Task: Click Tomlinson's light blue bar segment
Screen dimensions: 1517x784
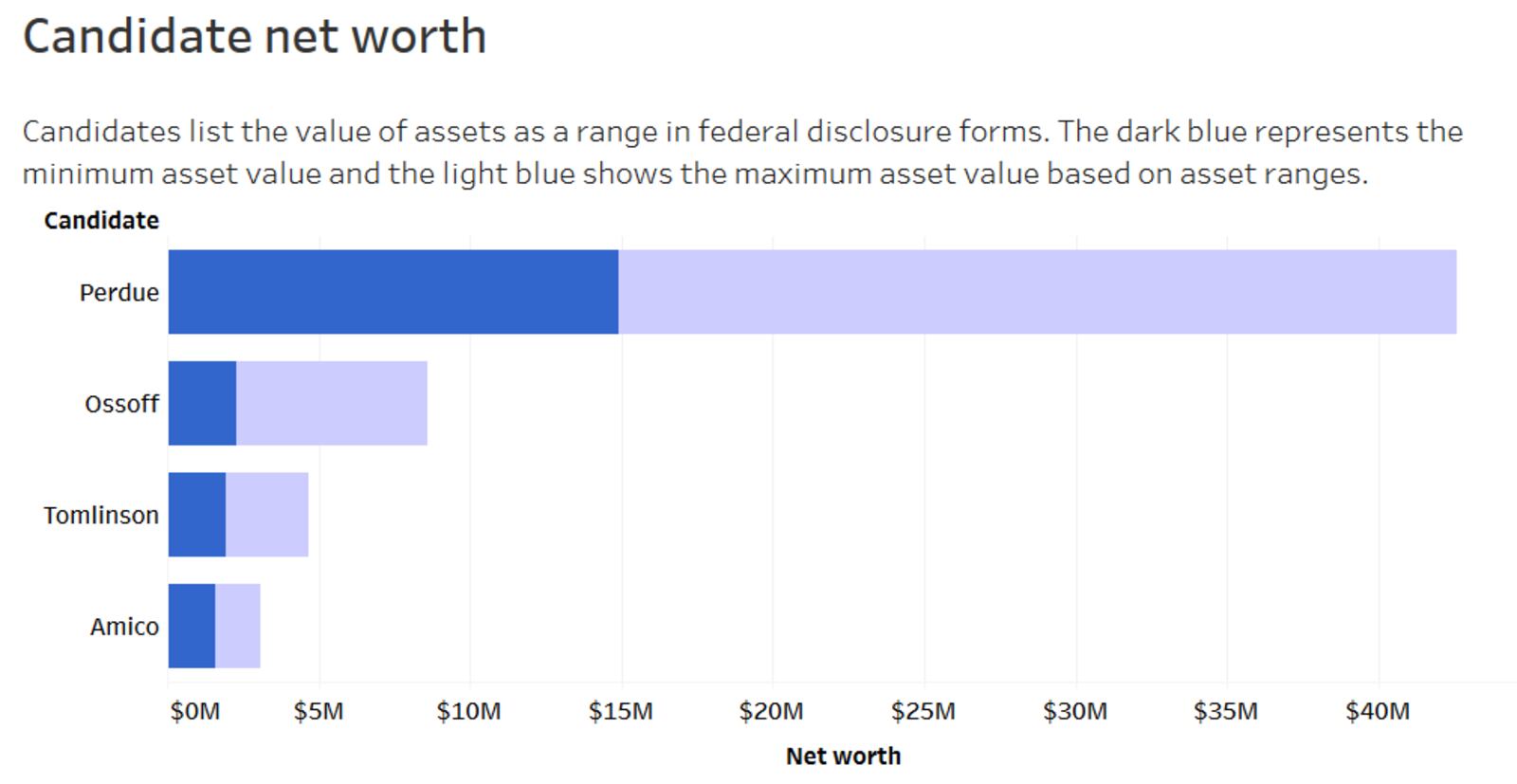Action: click(266, 515)
